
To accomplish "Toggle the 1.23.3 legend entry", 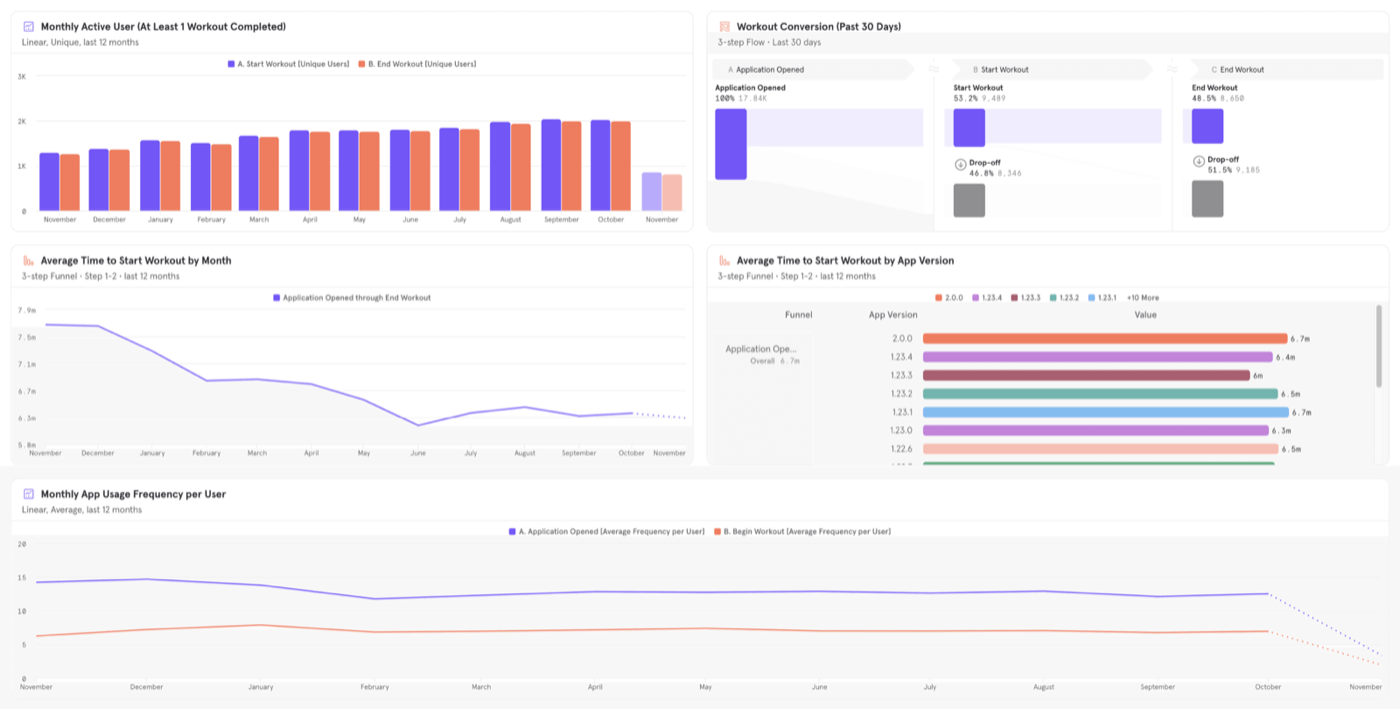I will (x=1027, y=298).
